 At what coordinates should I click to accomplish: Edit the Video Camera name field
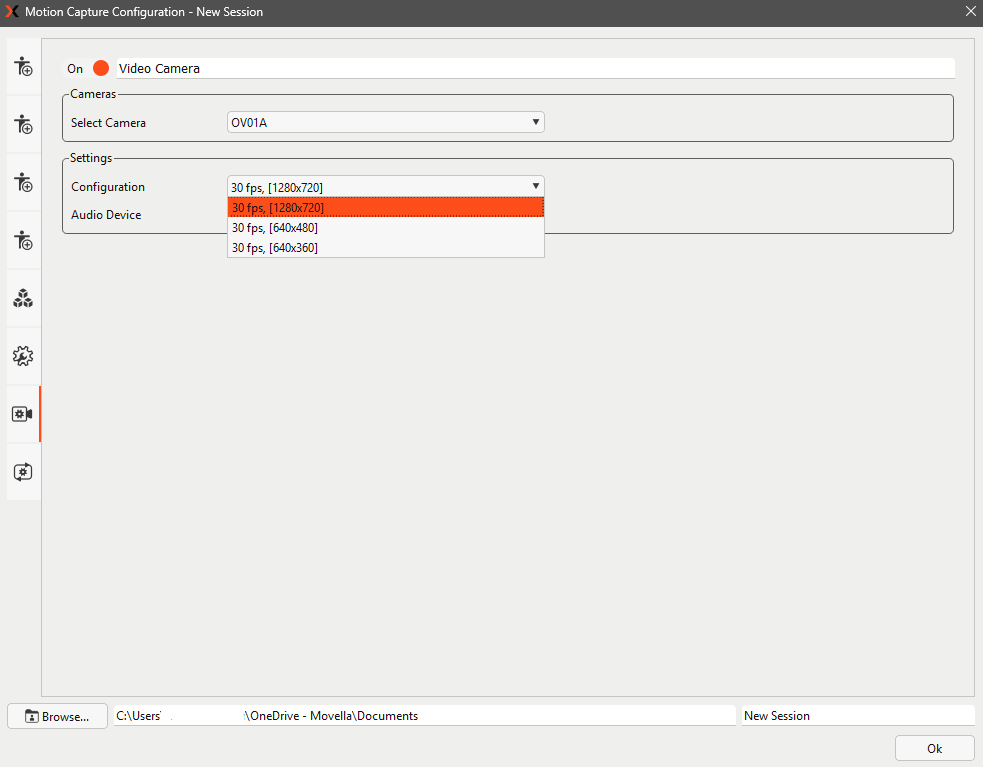pyautogui.click(x=535, y=68)
